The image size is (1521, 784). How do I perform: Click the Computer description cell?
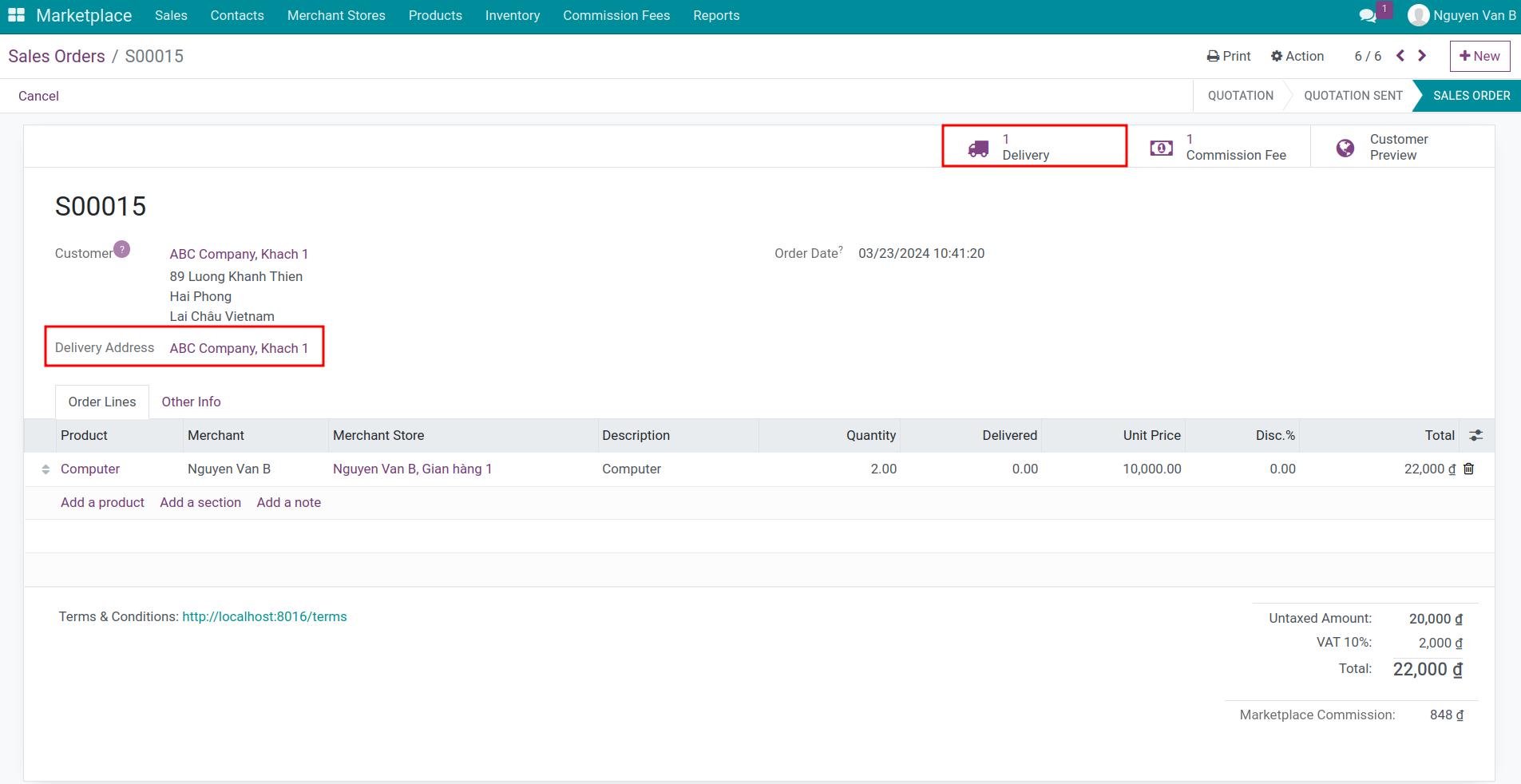tap(678, 469)
